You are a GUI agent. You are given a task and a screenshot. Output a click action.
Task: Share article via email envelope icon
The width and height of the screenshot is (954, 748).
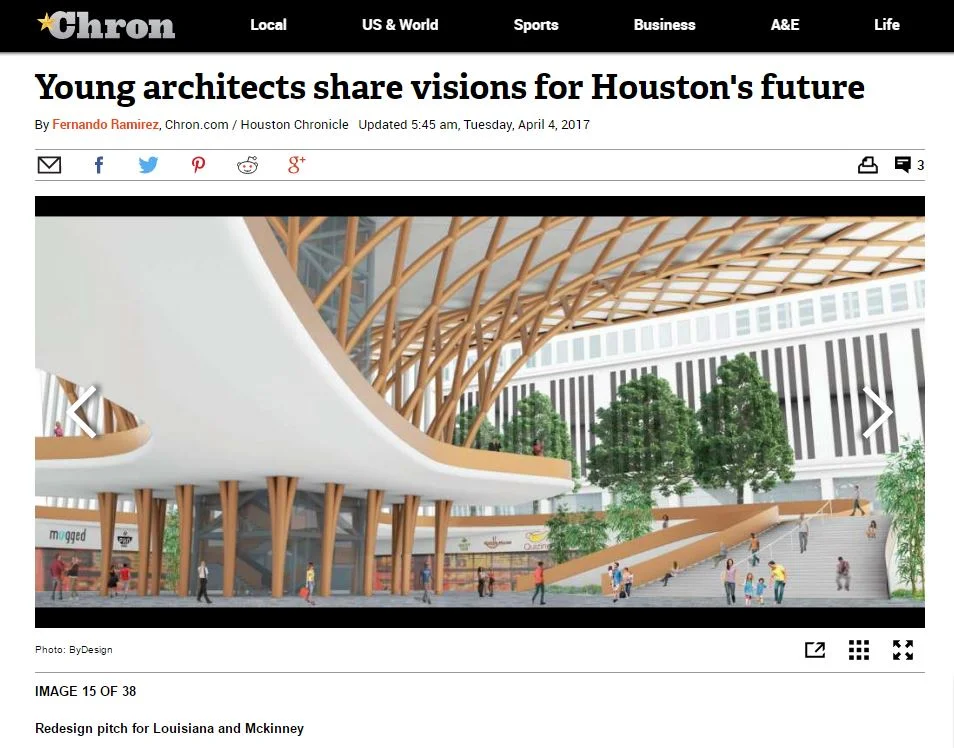49,165
